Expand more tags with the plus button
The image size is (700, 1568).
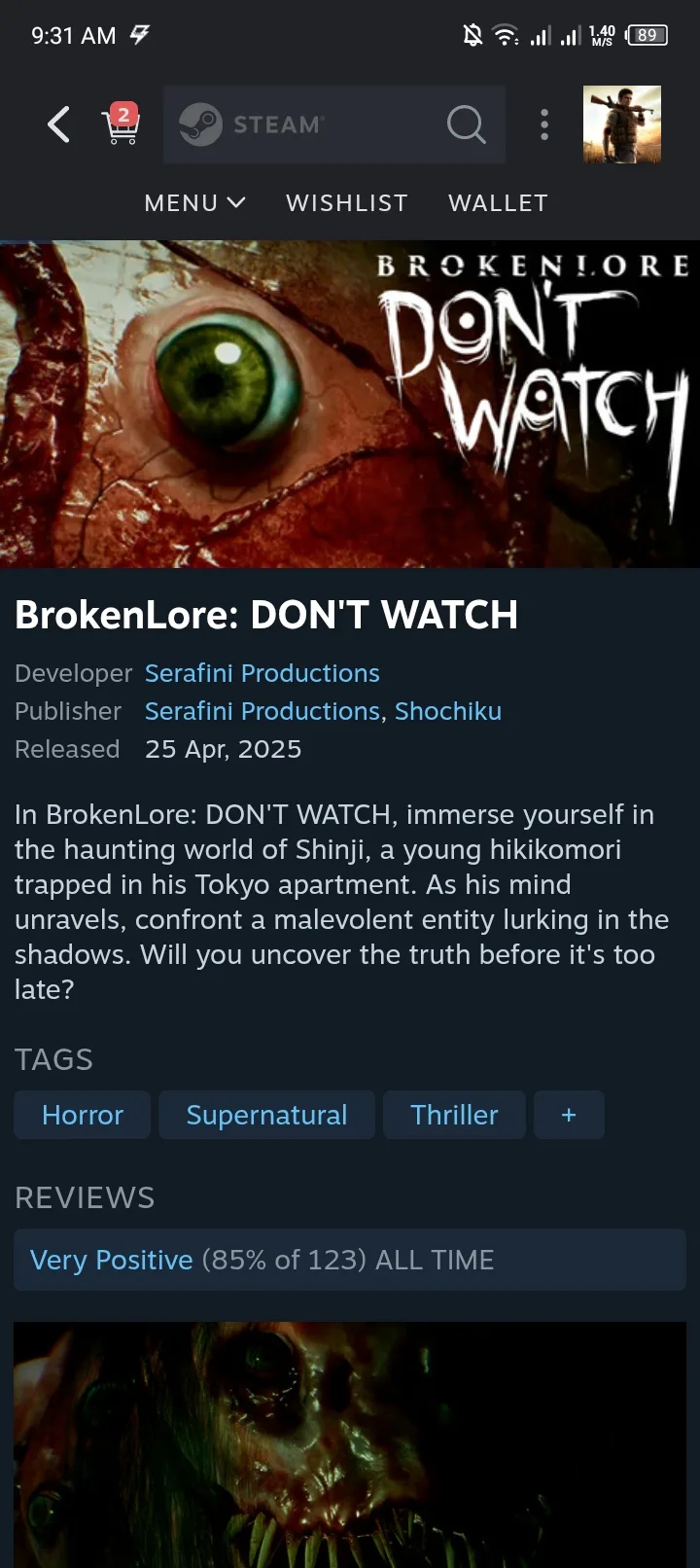pyautogui.click(x=569, y=1115)
